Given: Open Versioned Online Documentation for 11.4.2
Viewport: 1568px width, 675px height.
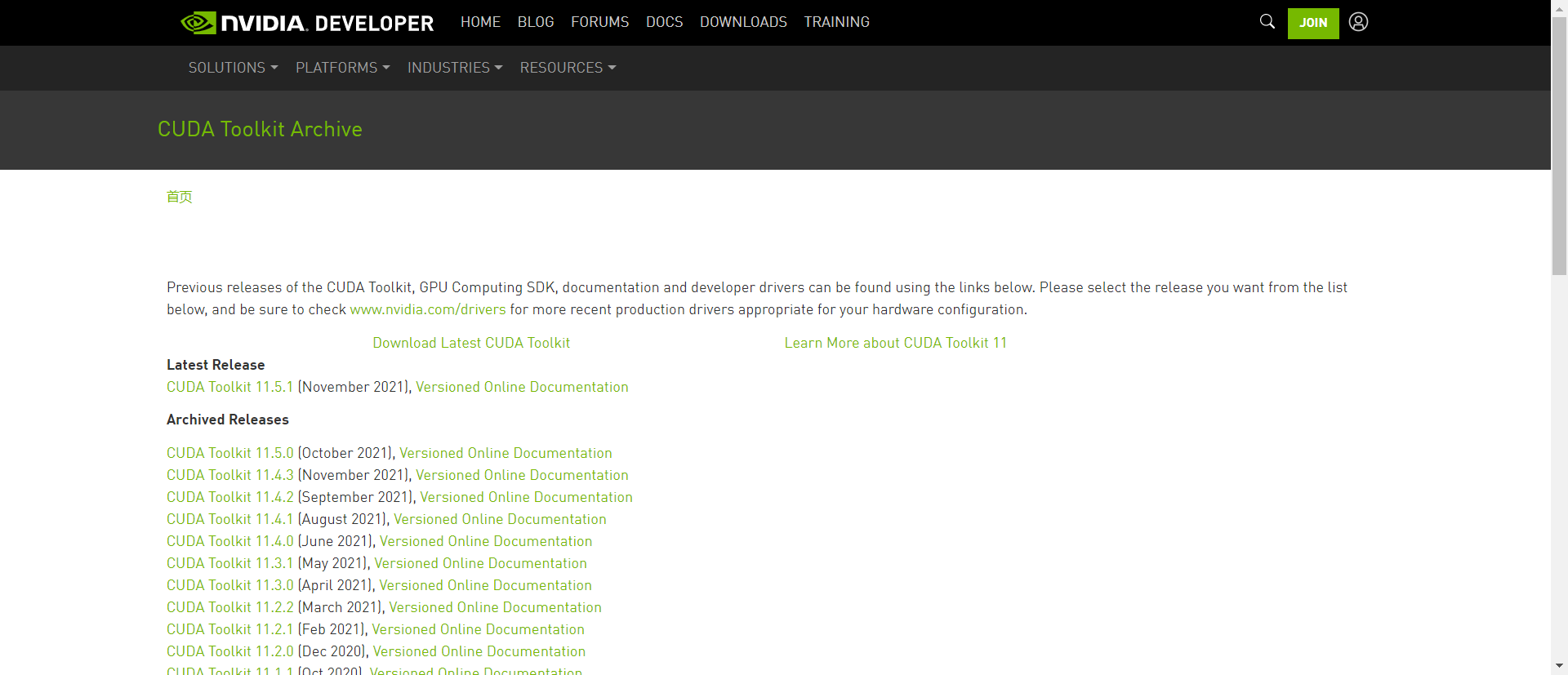Looking at the screenshot, I should point(526,497).
